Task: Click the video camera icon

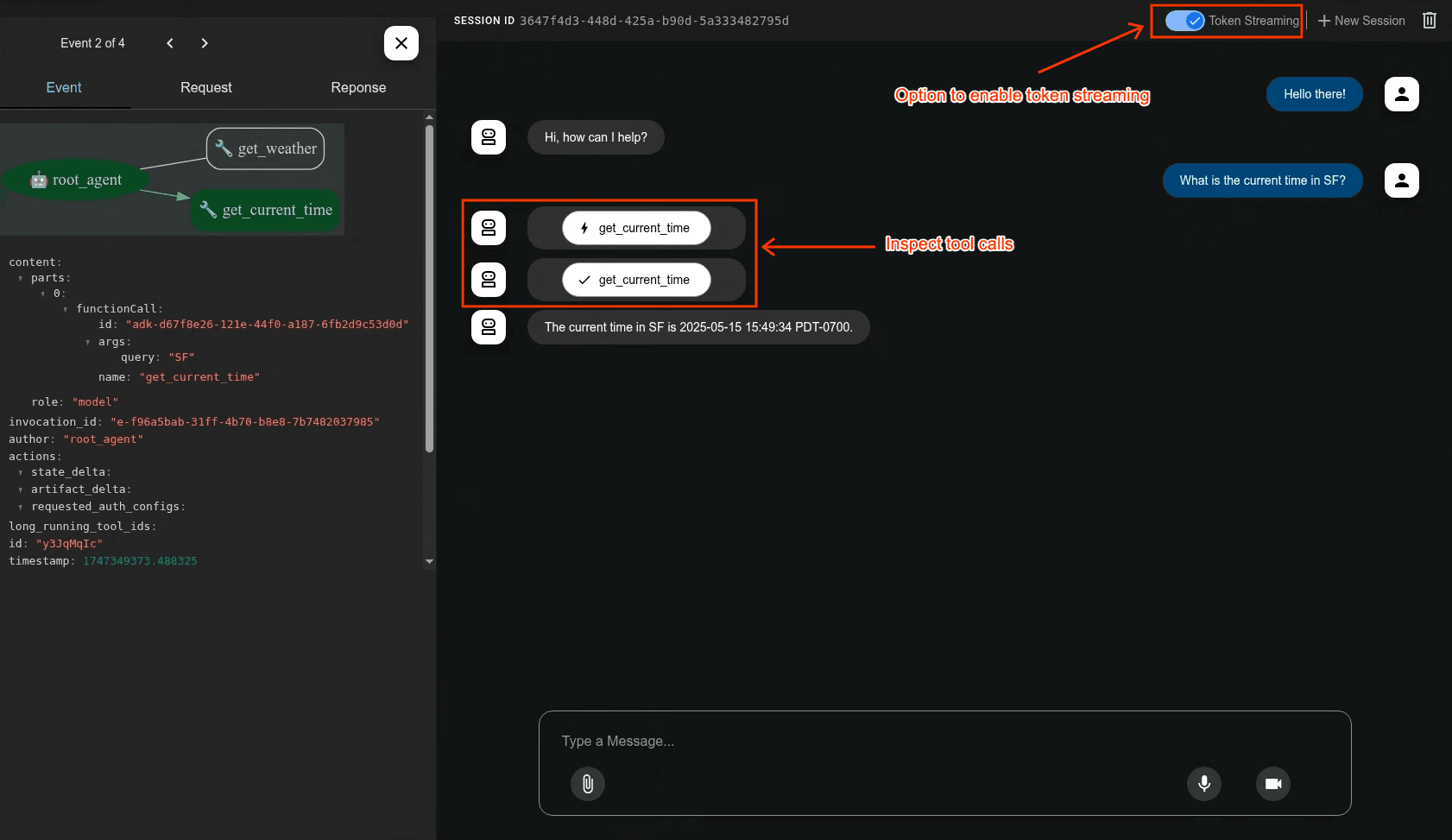Action: pyautogui.click(x=1272, y=784)
